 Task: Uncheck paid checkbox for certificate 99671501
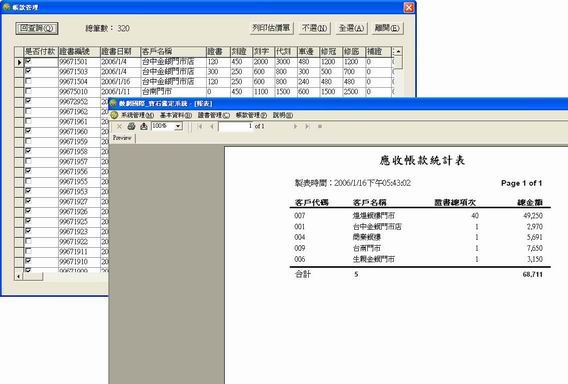tap(29, 61)
